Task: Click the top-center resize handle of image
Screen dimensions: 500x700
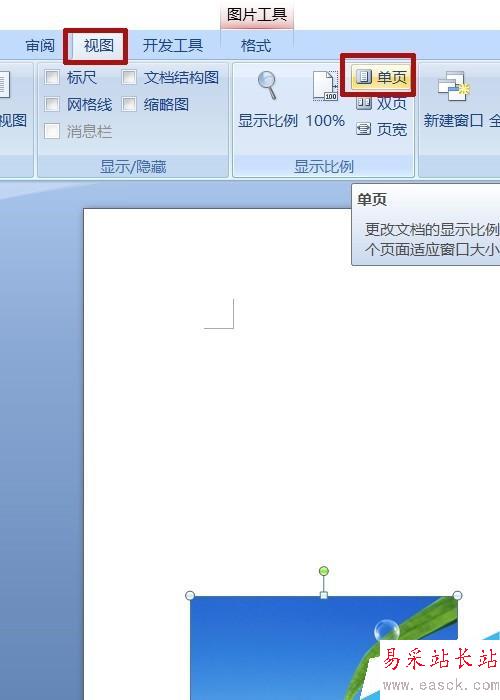Action: pyautogui.click(x=324, y=595)
